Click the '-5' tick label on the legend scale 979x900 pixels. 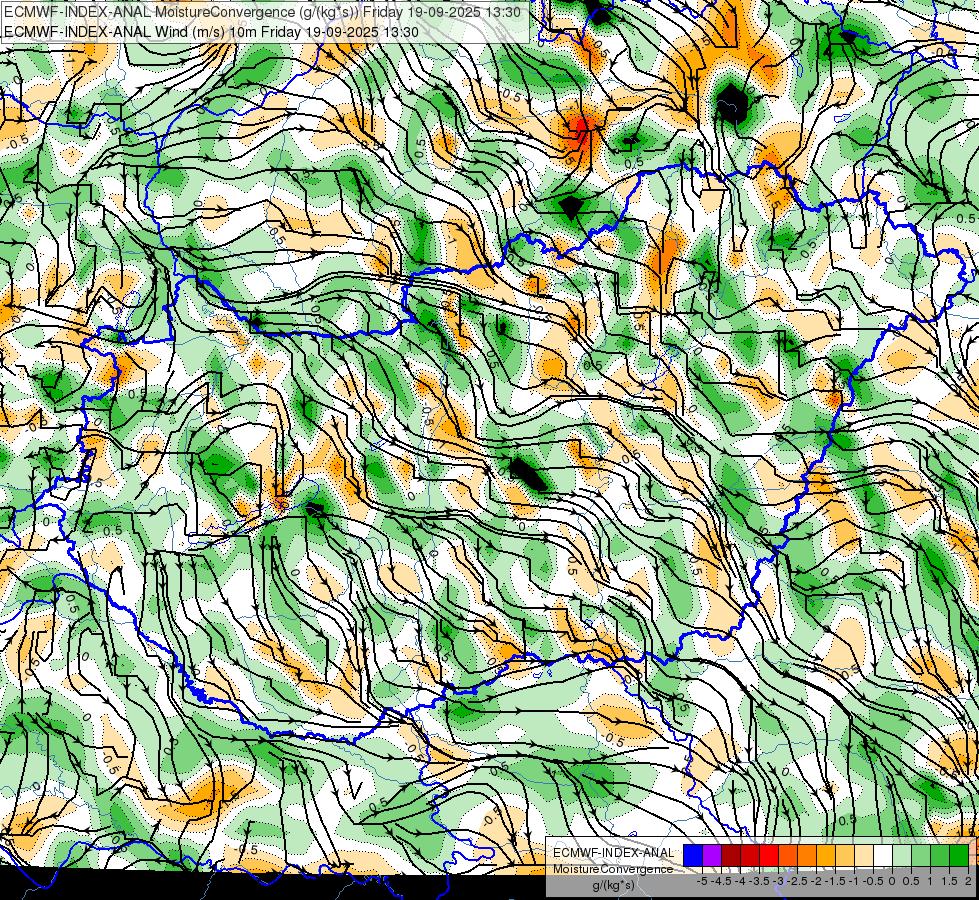702,881
